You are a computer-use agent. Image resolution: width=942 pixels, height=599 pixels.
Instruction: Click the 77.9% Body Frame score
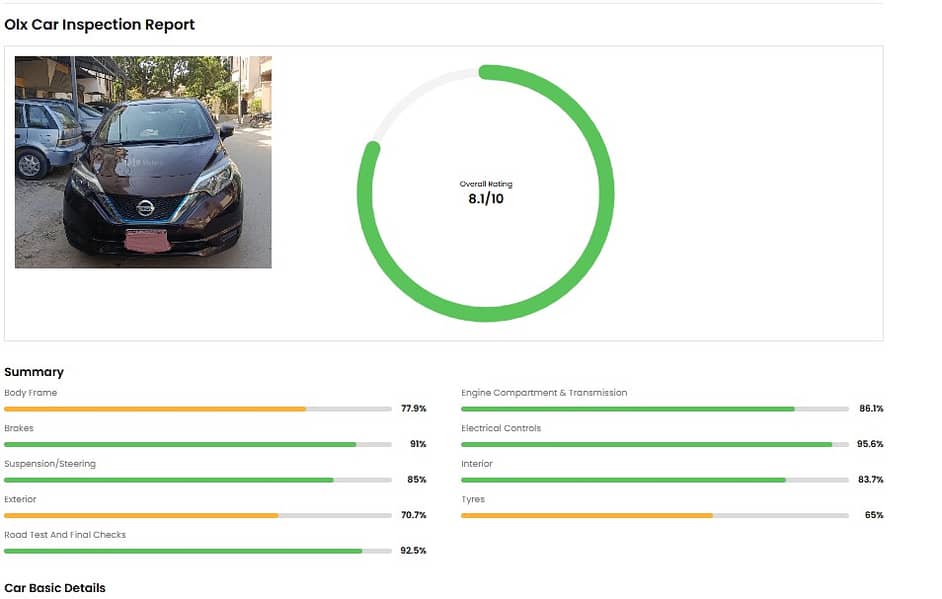[414, 409]
